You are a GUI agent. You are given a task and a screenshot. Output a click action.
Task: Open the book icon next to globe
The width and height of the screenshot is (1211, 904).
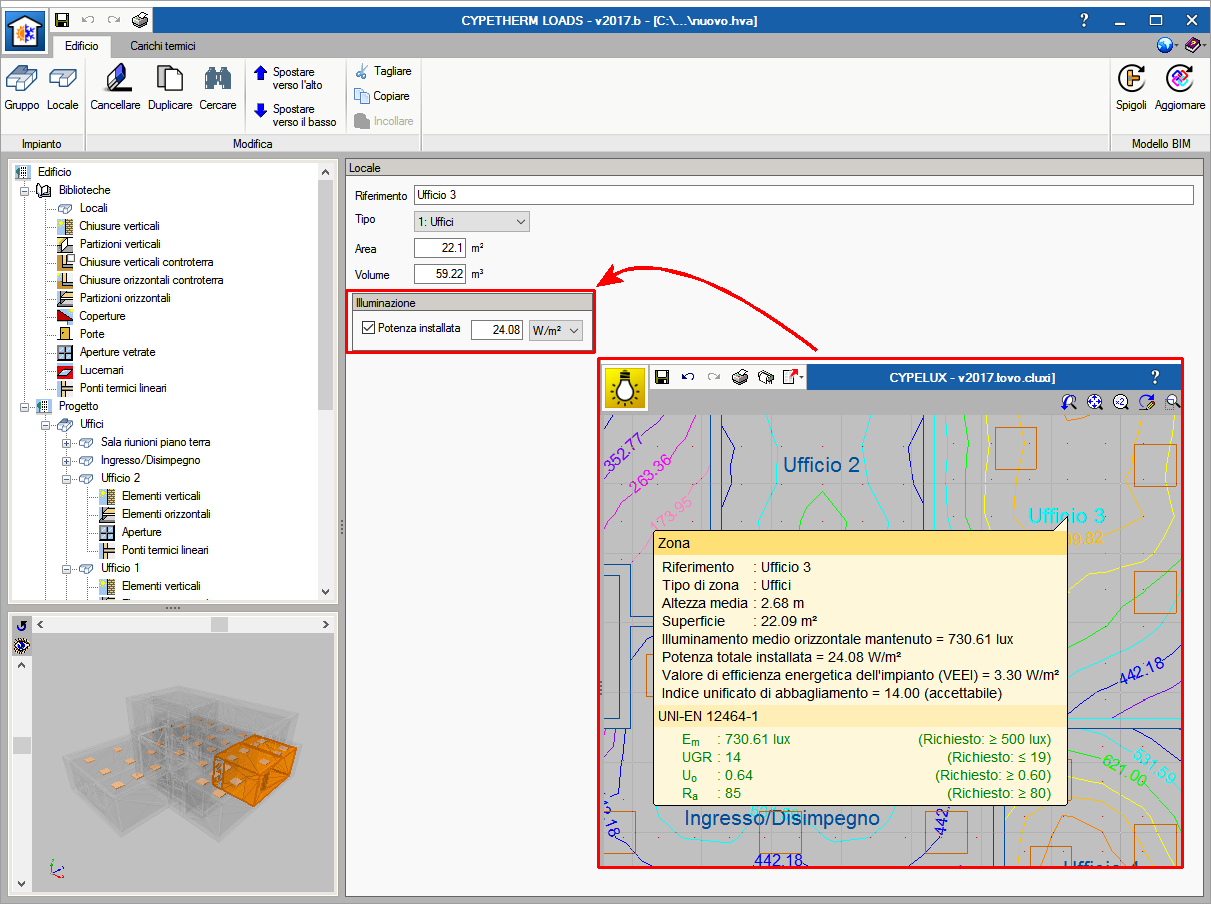1194,45
